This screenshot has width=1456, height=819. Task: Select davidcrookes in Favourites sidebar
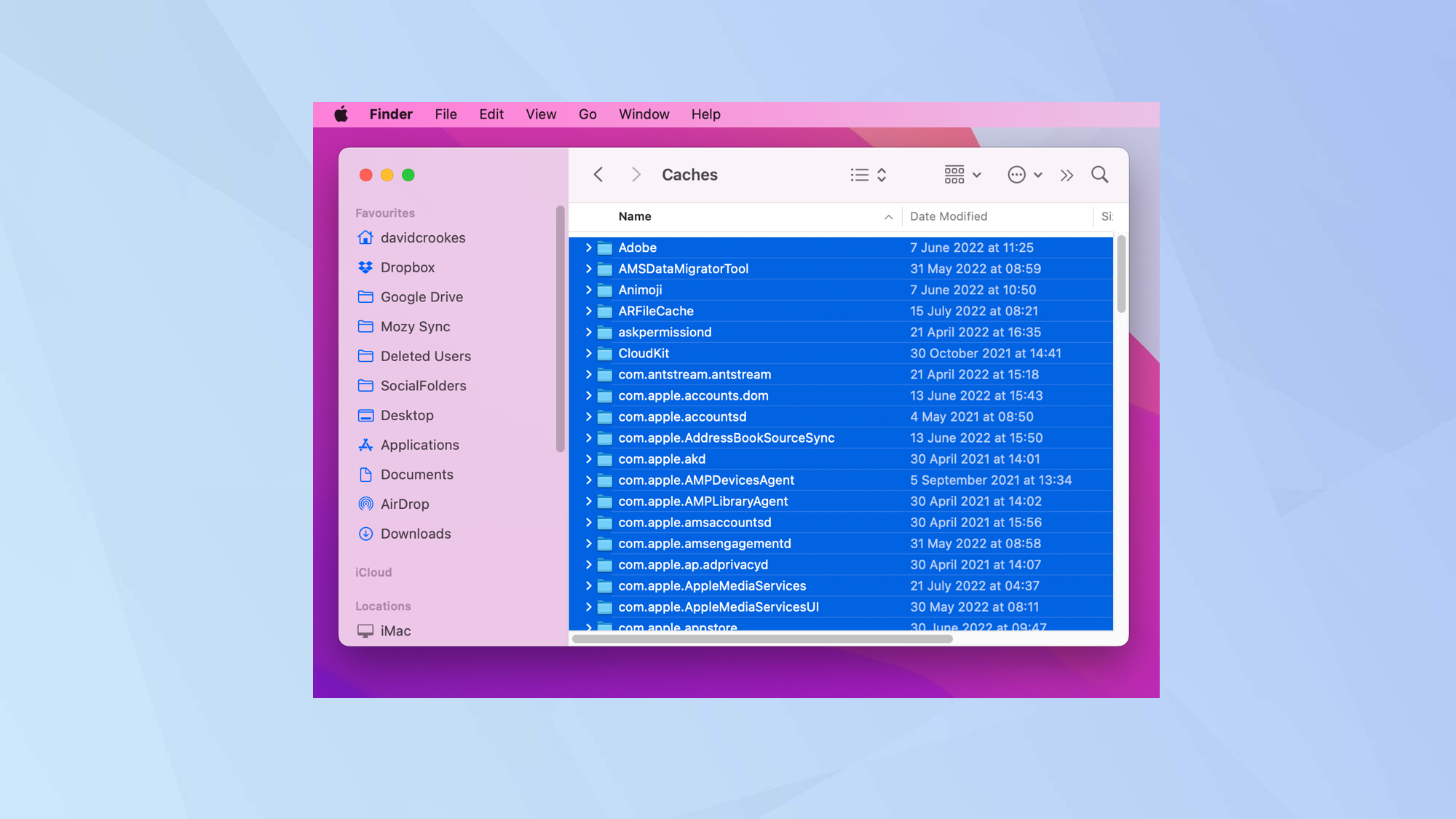[423, 237]
